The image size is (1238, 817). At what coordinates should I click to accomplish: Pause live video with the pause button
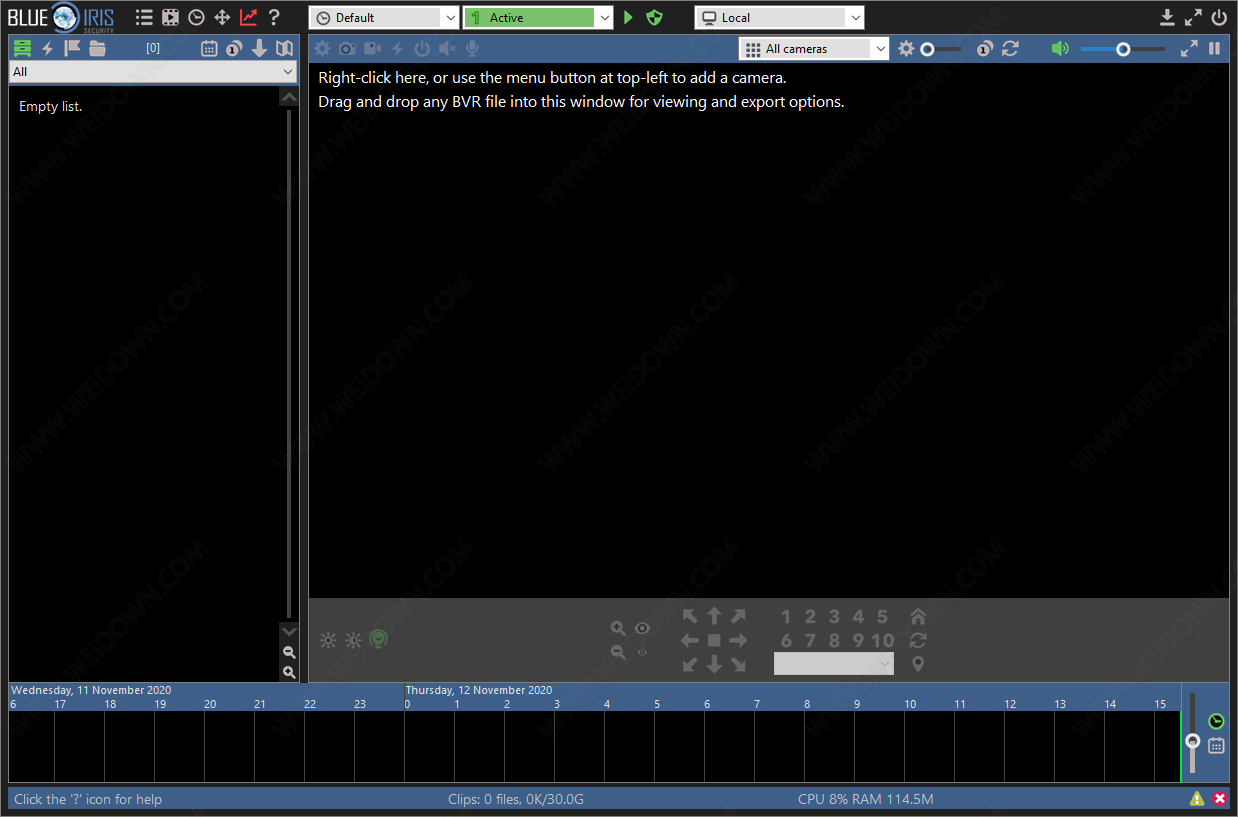pos(1214,48)
